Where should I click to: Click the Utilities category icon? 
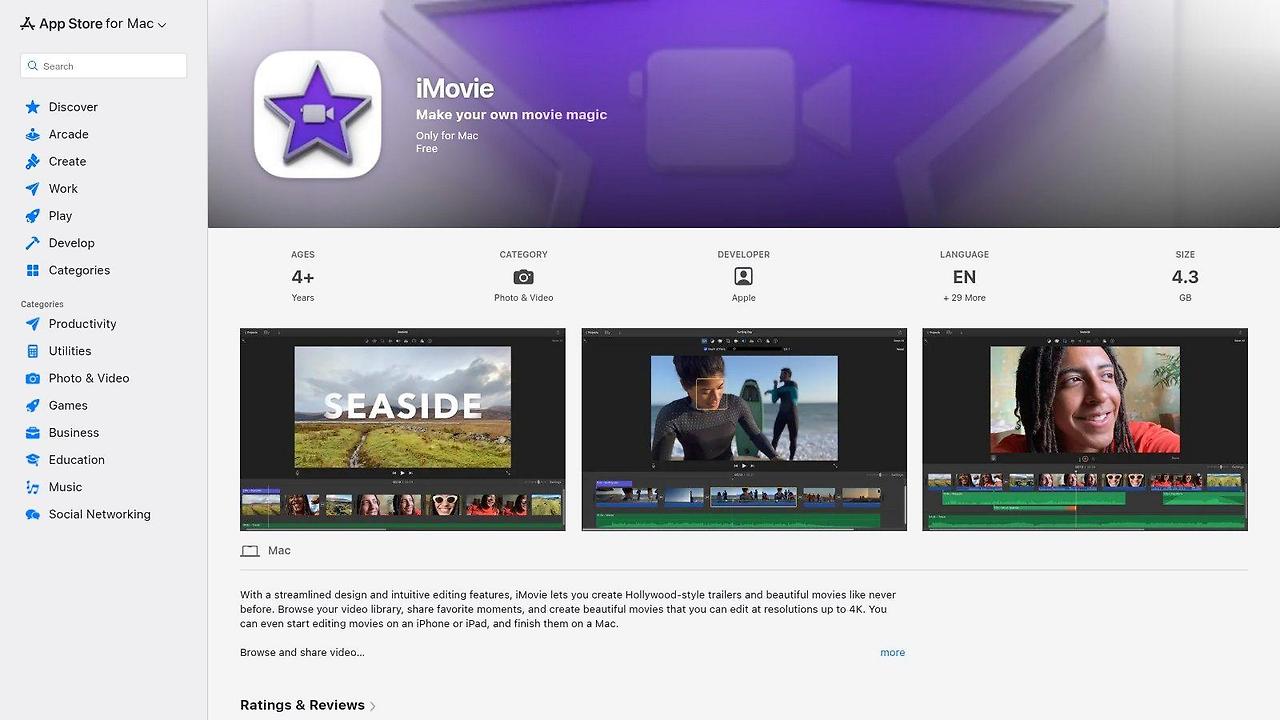pyautogui.click(x=33, y=351)
